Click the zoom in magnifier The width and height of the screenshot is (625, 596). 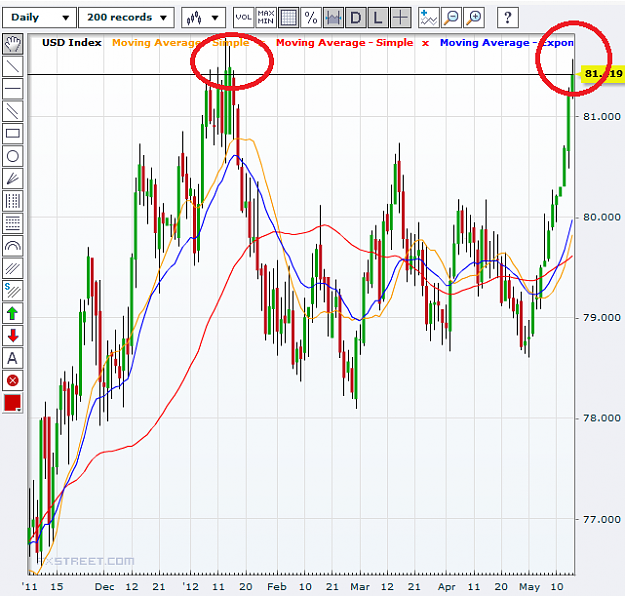(x=474, y=18)
